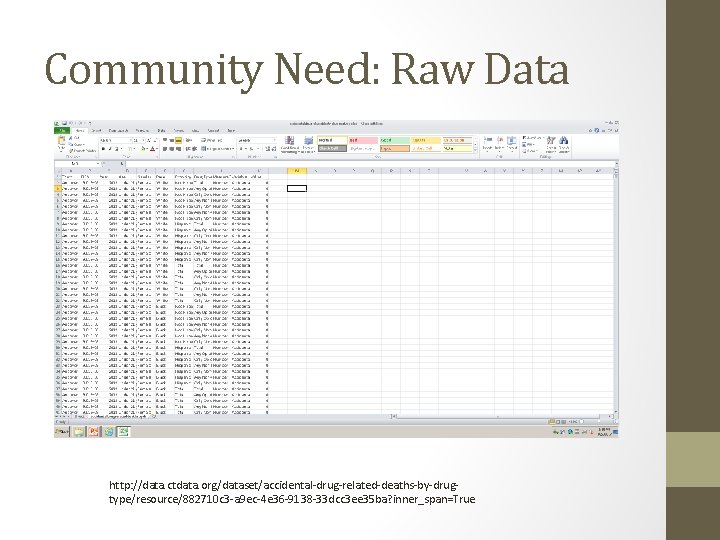This screenshot has height=540, width=720.
Task: Select the outlined active cell
Action: coord(297,188)
